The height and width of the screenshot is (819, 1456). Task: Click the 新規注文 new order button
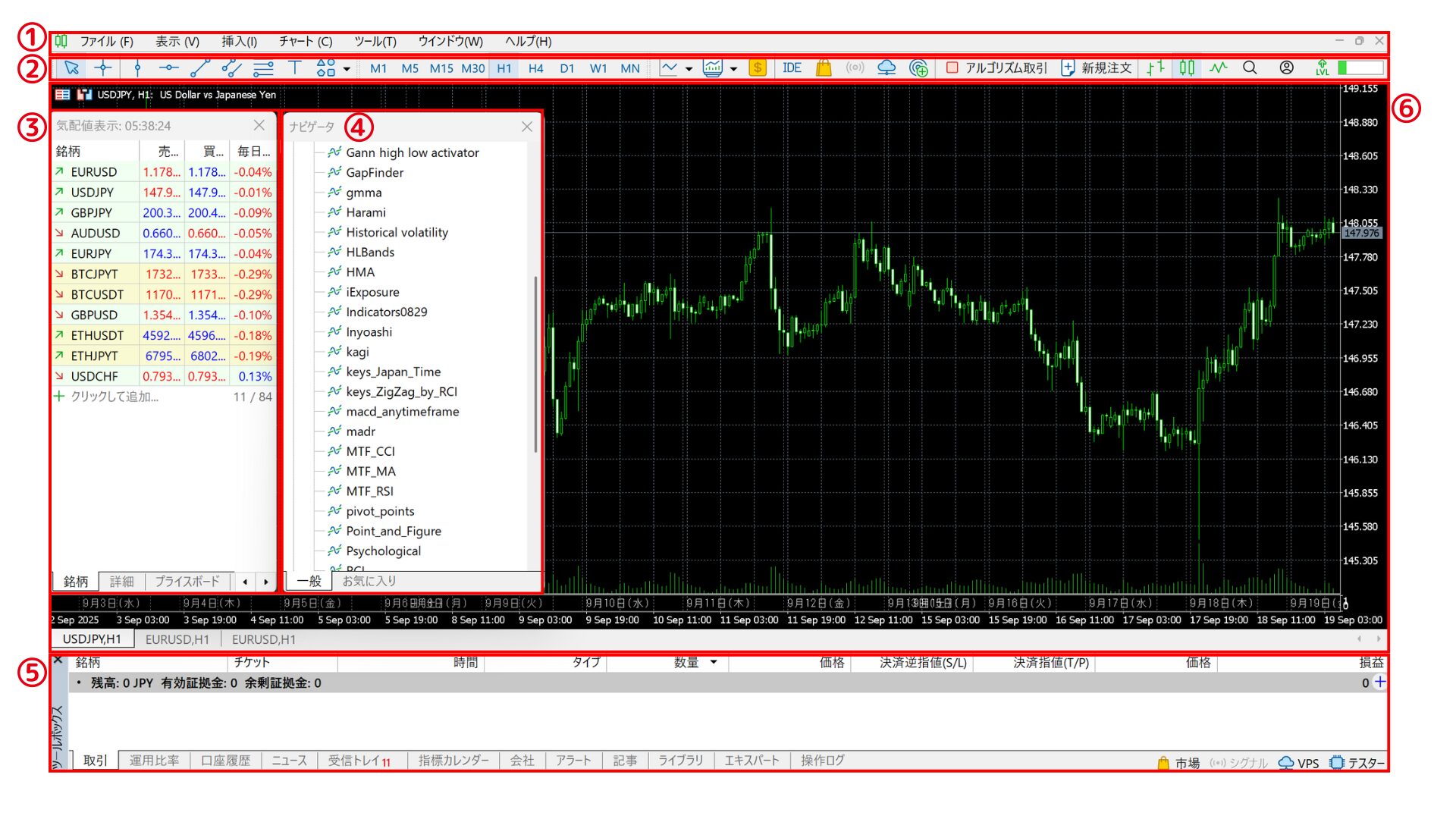point(1097,68)
